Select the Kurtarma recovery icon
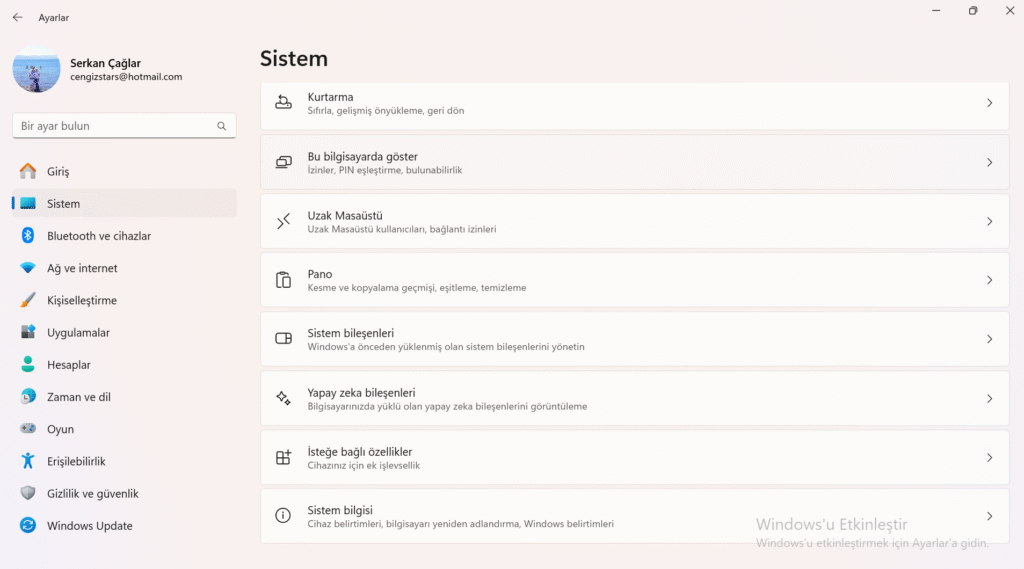1024x569 pixels. click(x=283, y=103)
